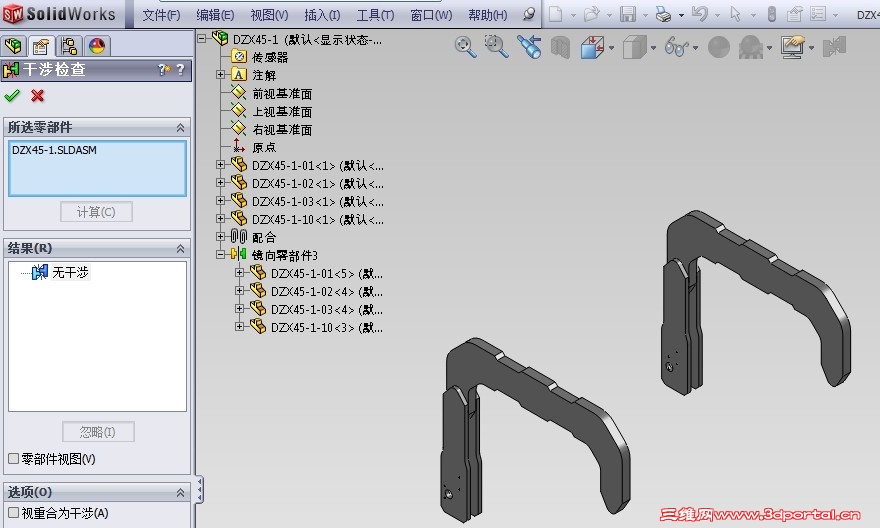Expand the 配合 mates folder
880x528 pixels.
pyautogui.click(x=221, y=236)
